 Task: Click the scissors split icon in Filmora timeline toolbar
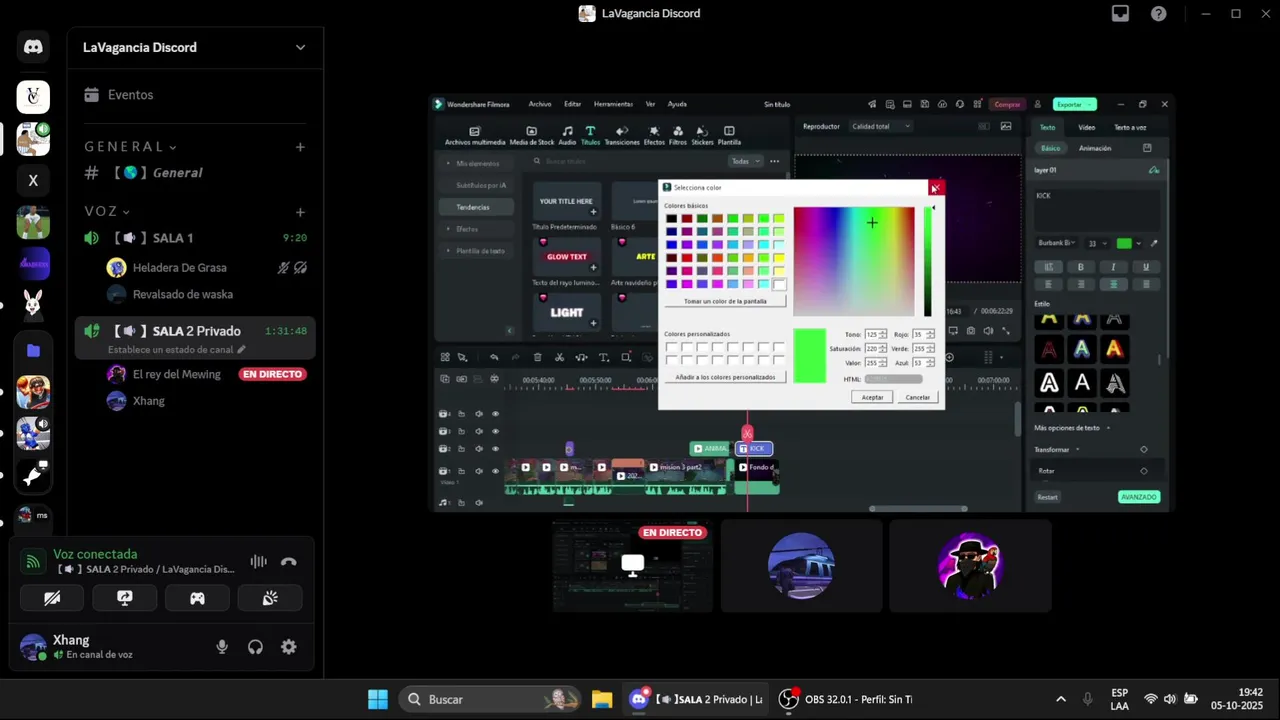[x=559, y=357]
